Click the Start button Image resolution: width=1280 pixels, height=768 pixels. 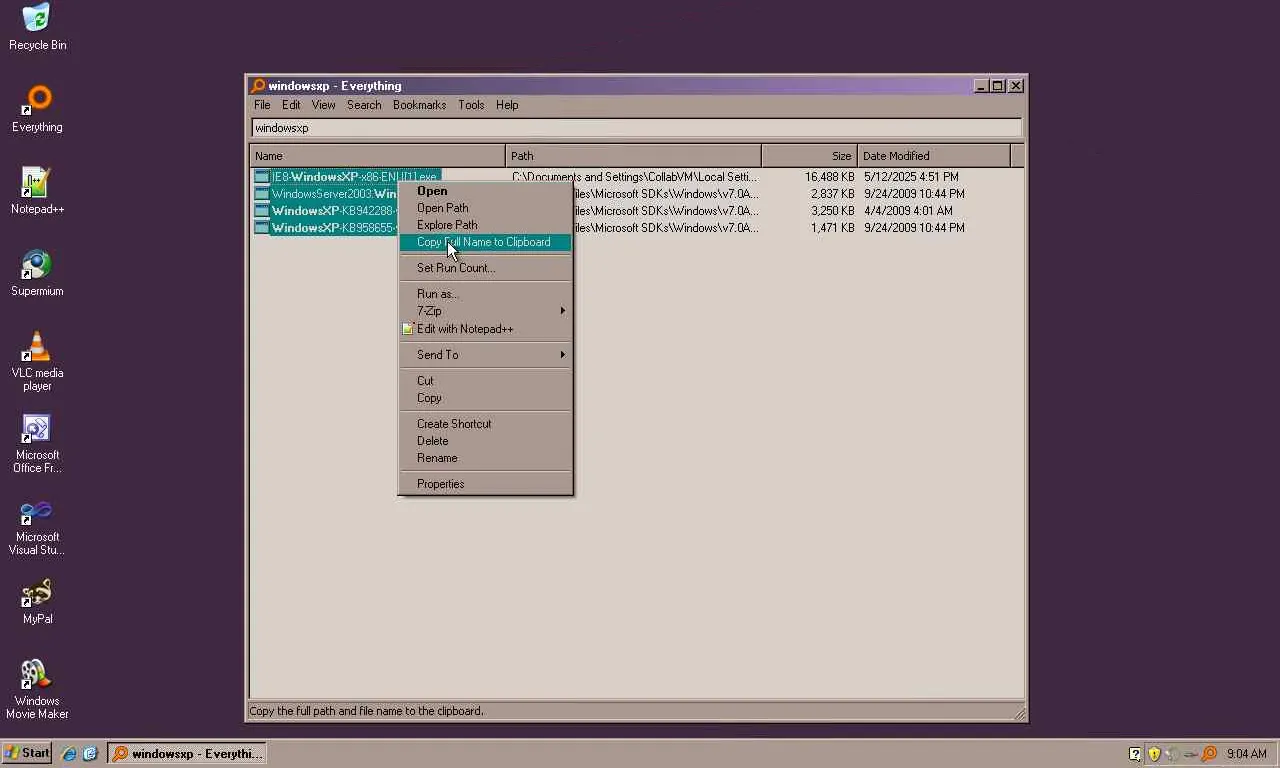coord(27,754)
